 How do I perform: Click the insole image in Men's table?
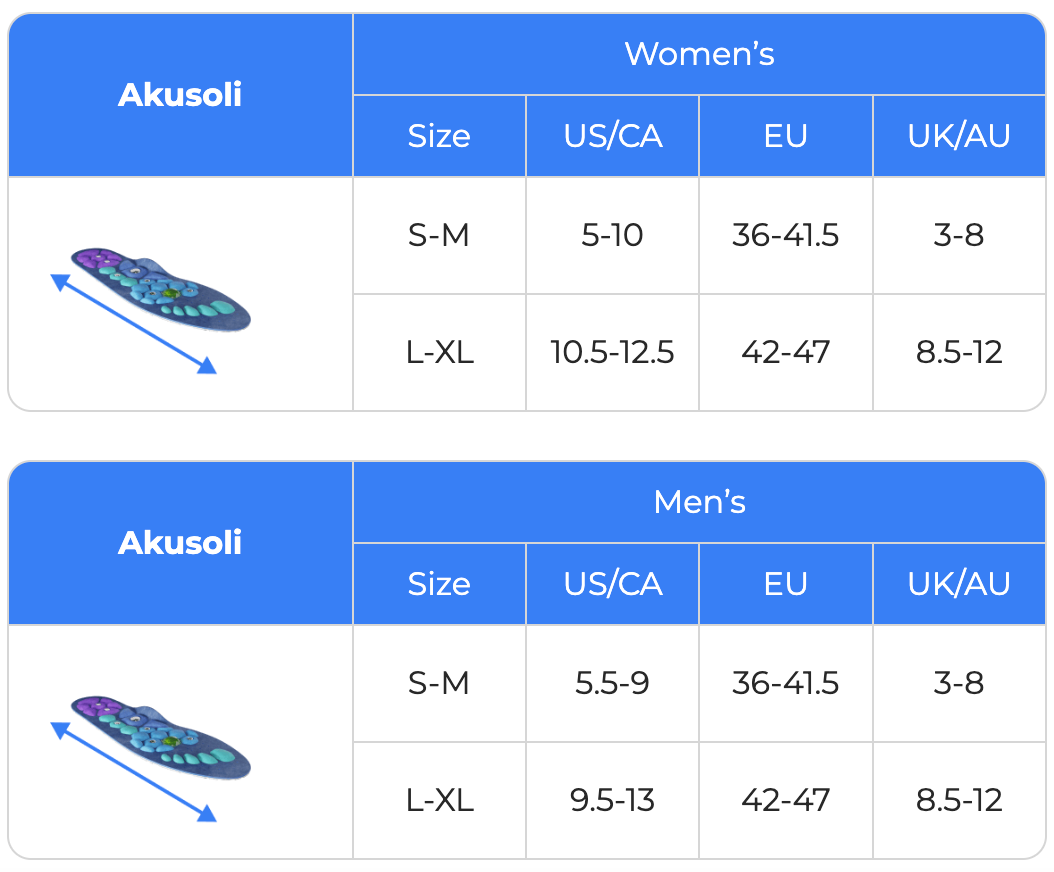[x=160, y=740]
